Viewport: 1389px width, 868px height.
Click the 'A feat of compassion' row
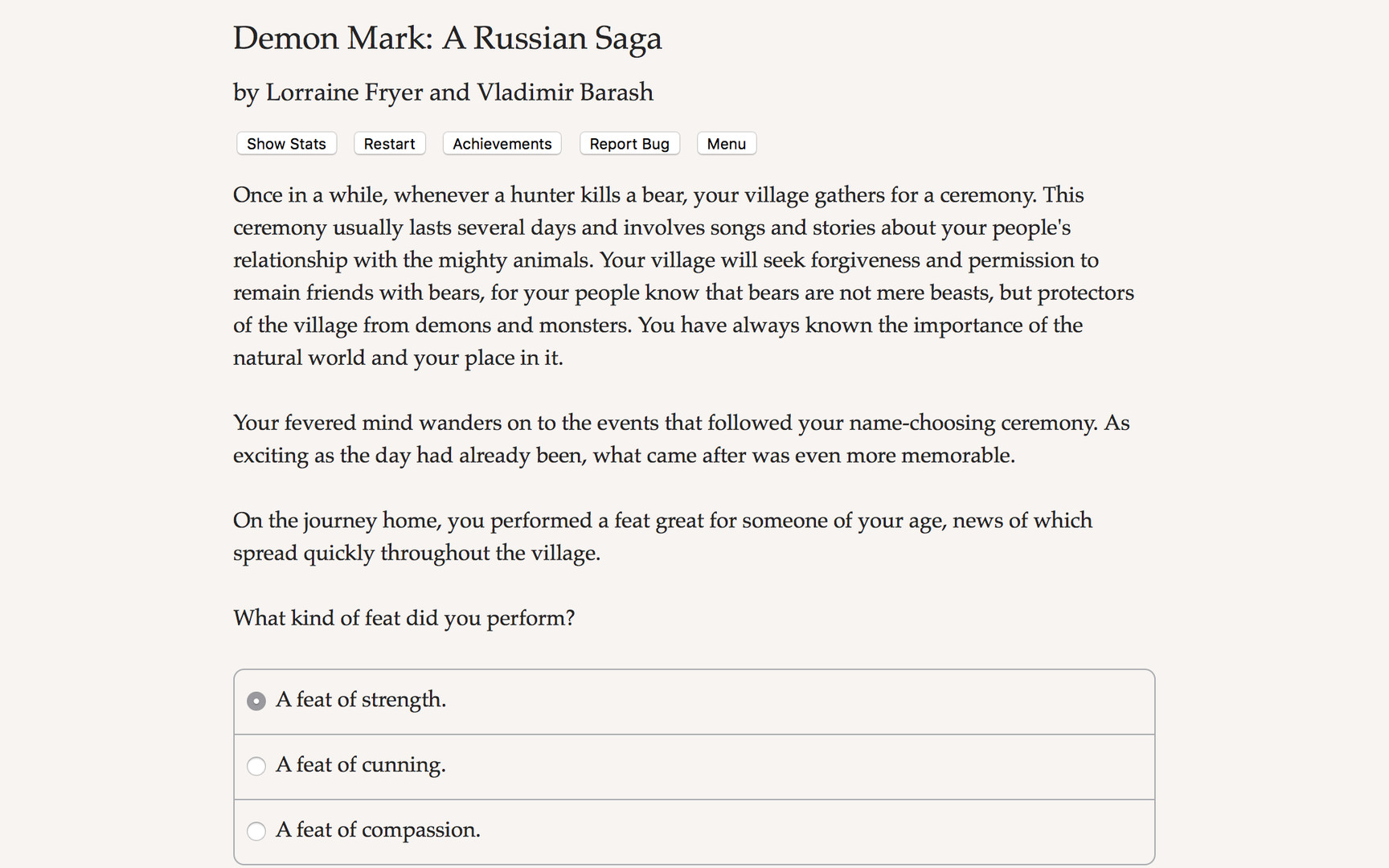click(x=694, y=831)
